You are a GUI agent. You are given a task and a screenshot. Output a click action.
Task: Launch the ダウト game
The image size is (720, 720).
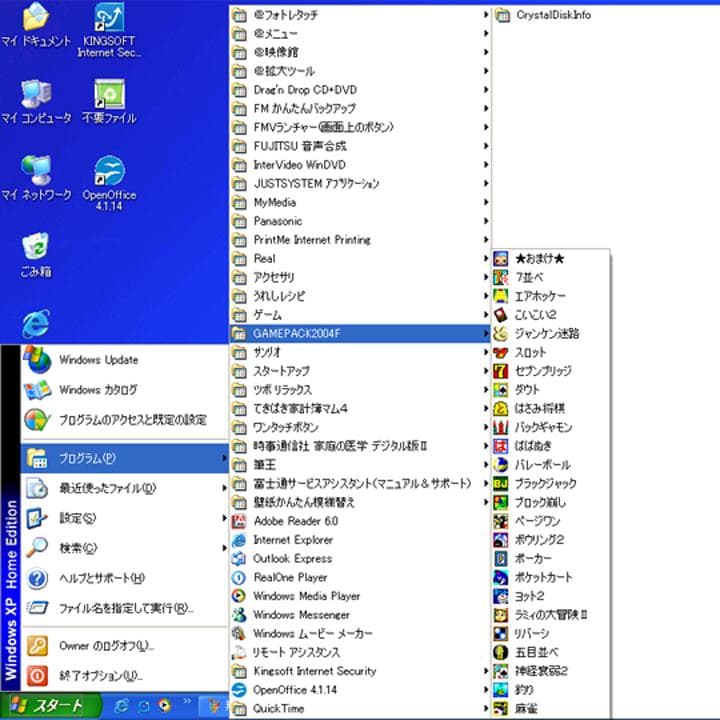tap(551, 390)
